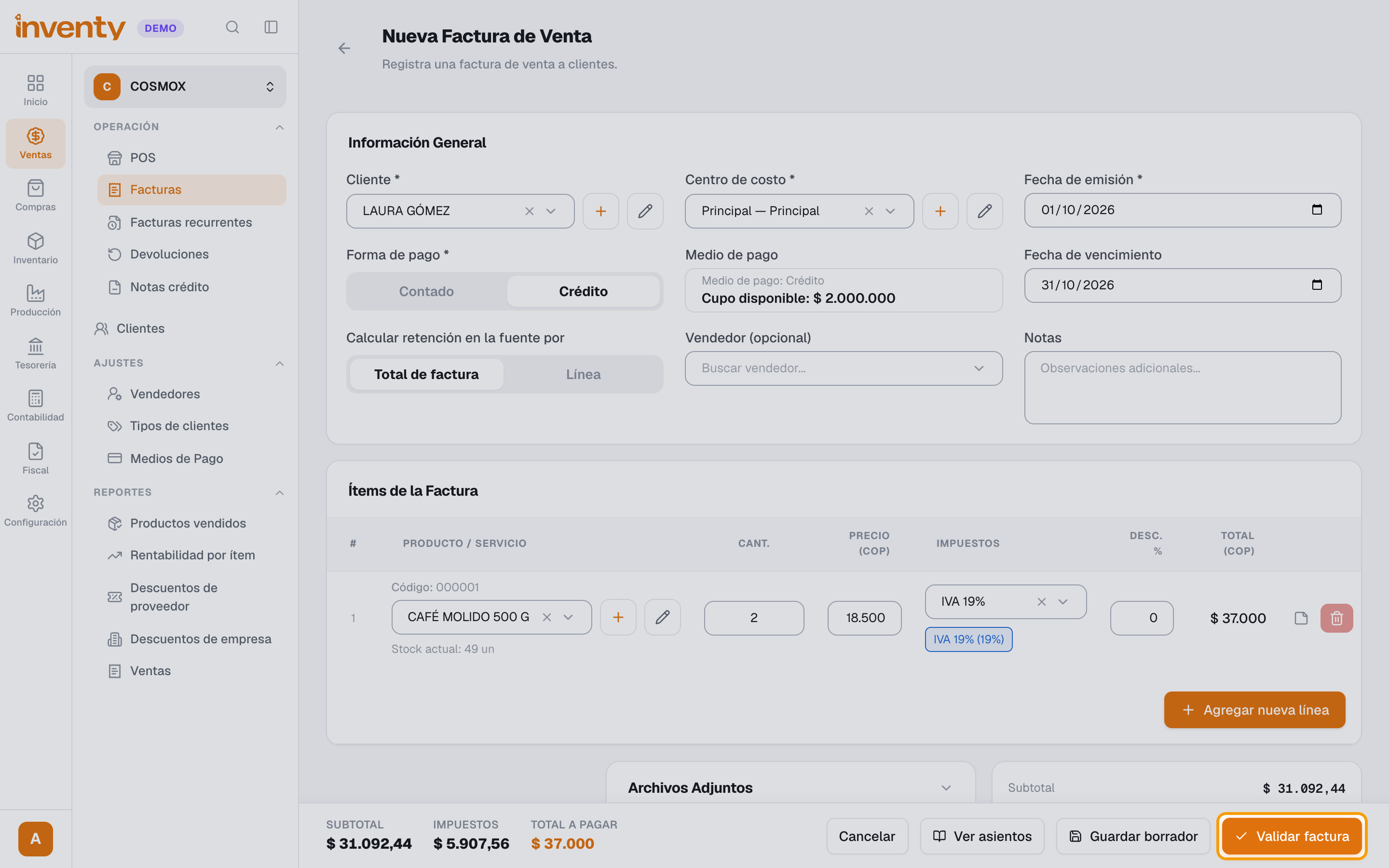Open Compras module icon
This screenshot has width=1389, height=868.
pos(36,196)
